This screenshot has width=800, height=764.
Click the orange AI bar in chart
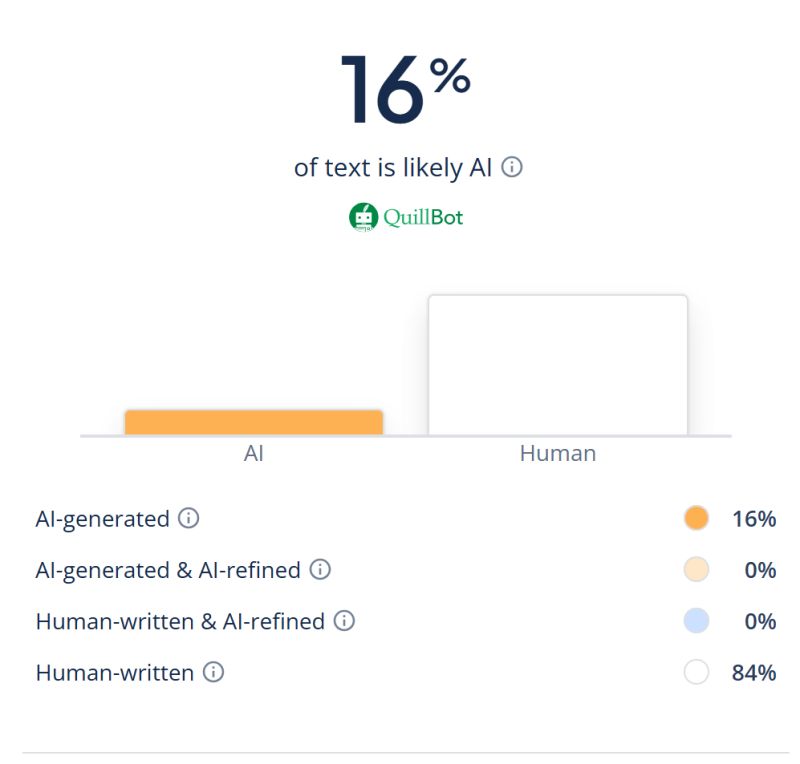pyautogui.click(x=254, y=422)
